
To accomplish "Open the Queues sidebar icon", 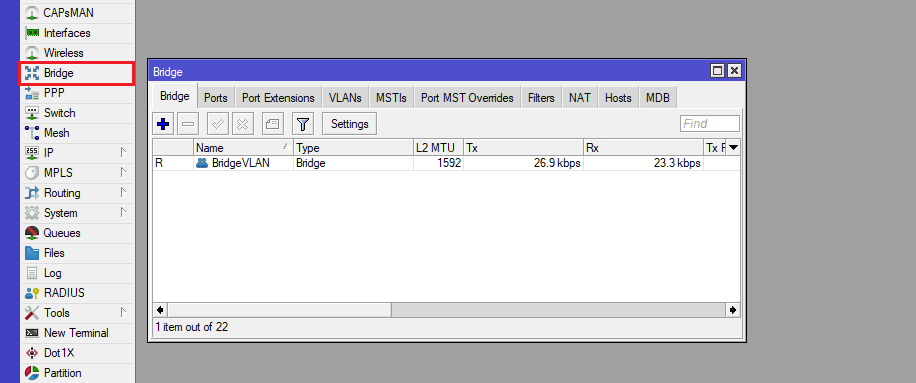I will click(32, 233).
